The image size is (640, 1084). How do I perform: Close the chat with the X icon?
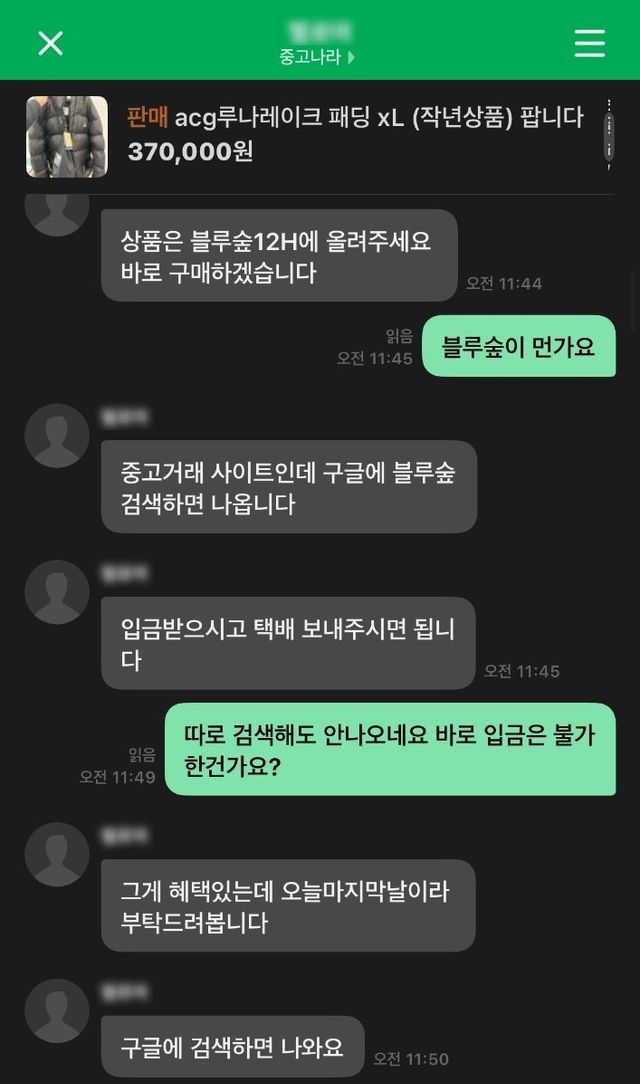click(50, 43)
